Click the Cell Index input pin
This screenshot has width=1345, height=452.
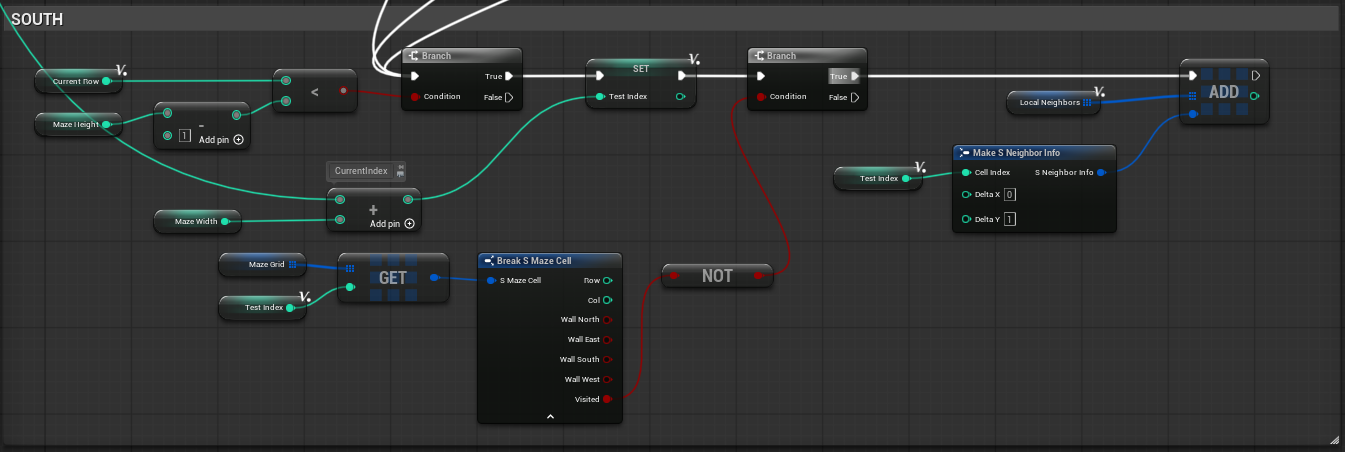[966, 172]
